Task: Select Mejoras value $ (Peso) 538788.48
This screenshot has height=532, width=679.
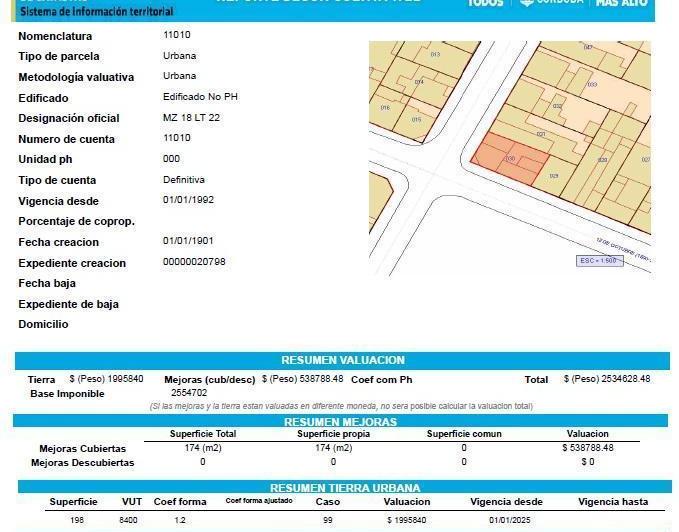Action: click(x=302, y=379)
